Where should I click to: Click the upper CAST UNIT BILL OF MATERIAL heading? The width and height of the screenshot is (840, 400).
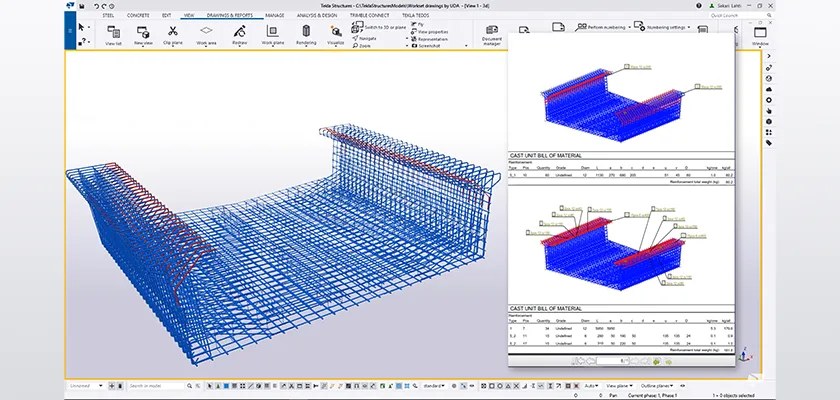click(x=546, y=156)
